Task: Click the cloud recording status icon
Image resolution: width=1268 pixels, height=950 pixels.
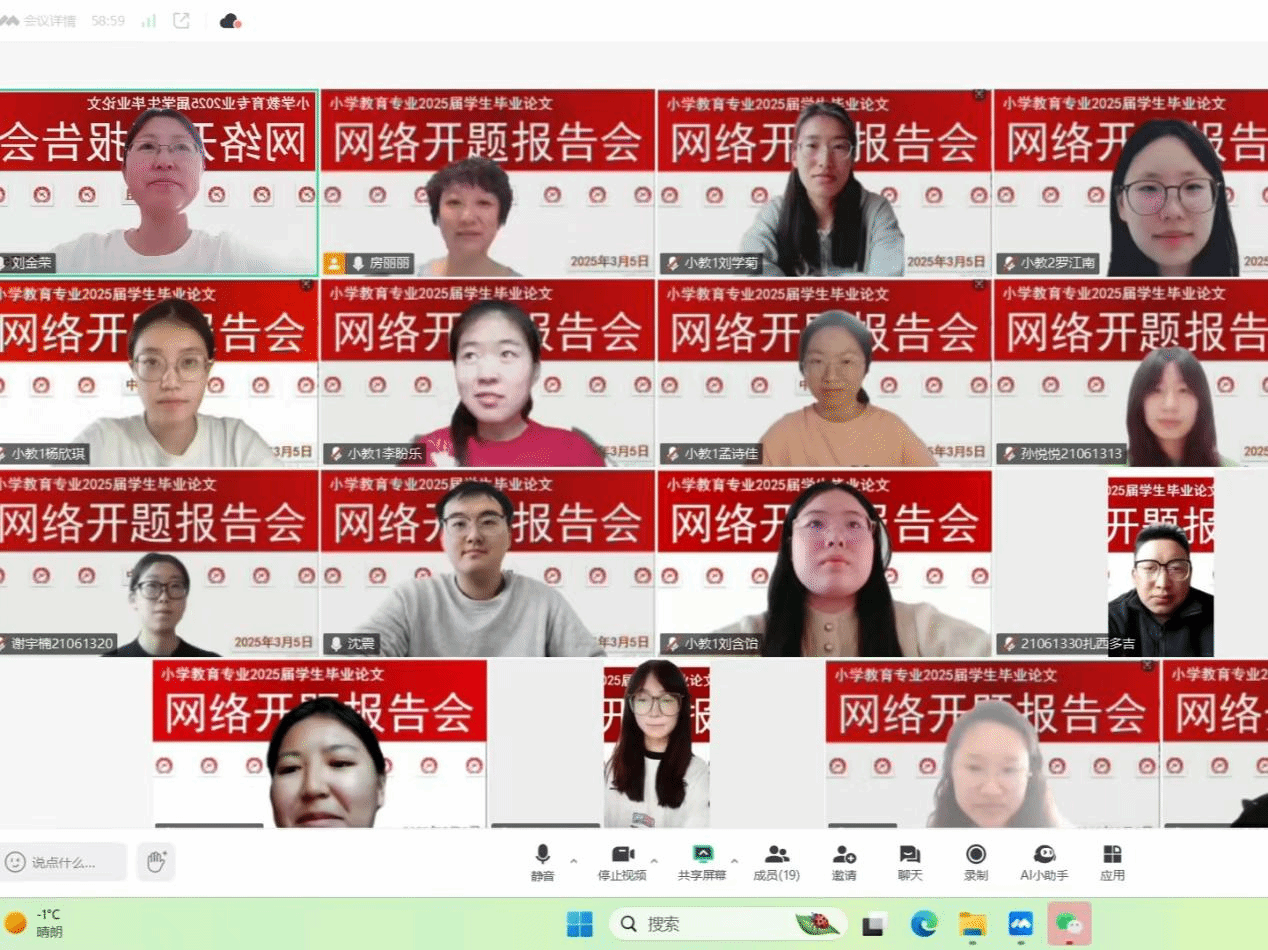Action: pos(230,20)
